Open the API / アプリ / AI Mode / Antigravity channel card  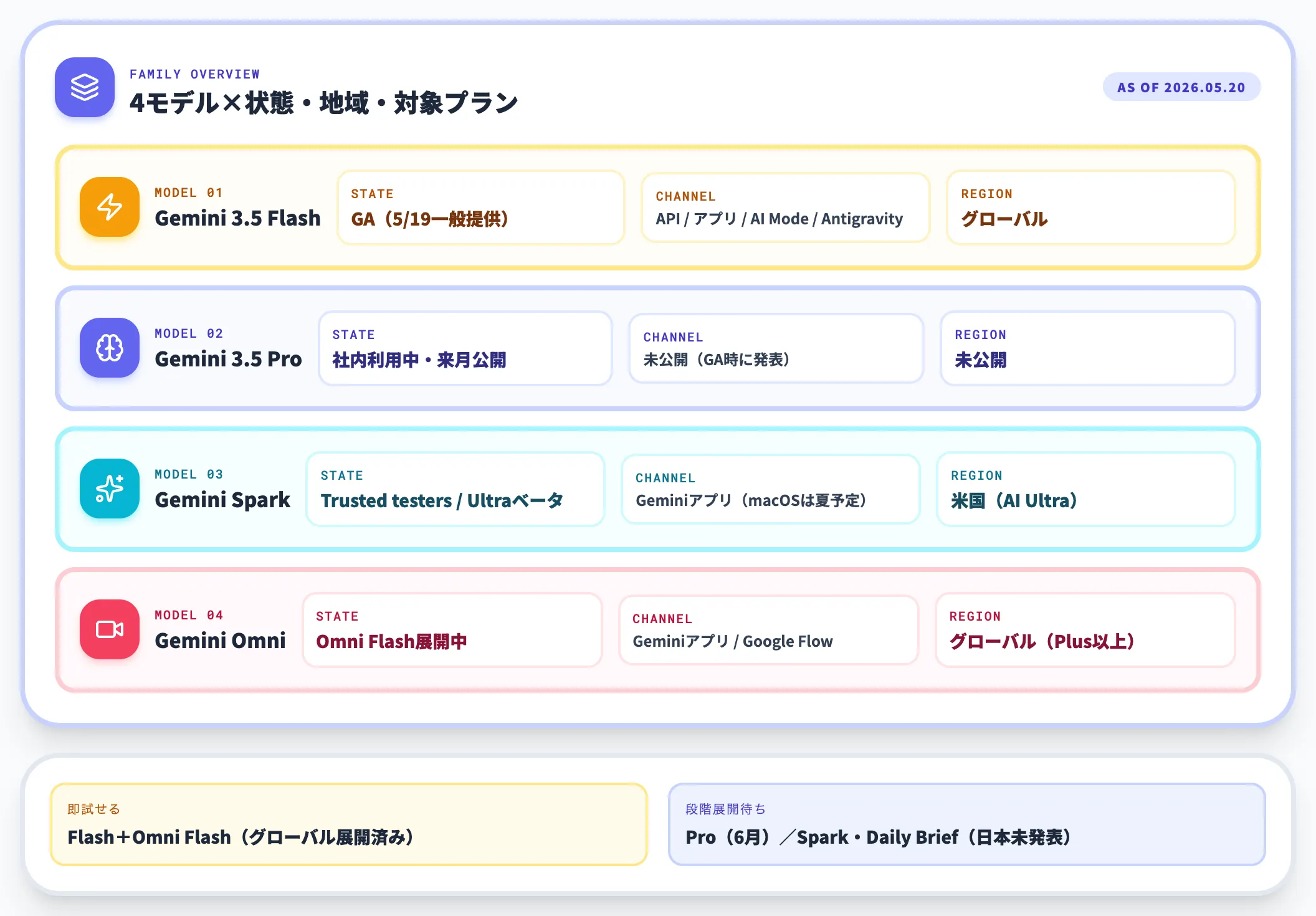click(785, 207)
